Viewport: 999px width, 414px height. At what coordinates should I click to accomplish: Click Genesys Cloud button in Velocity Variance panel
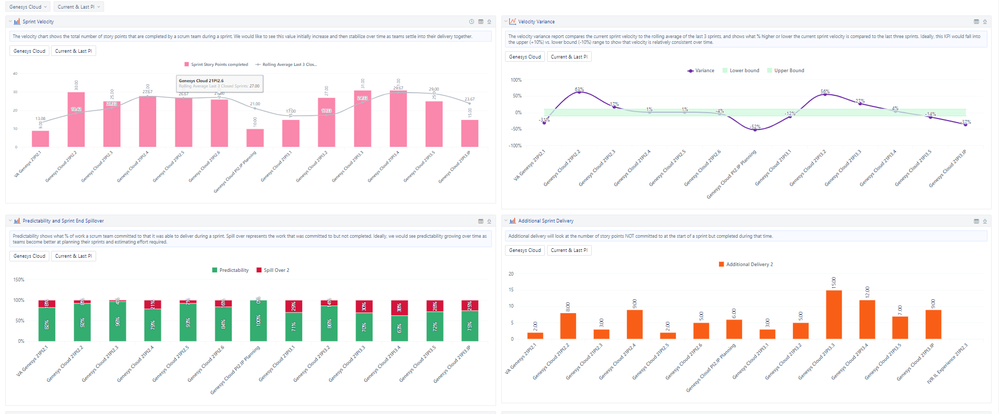(x=525, y=57)
